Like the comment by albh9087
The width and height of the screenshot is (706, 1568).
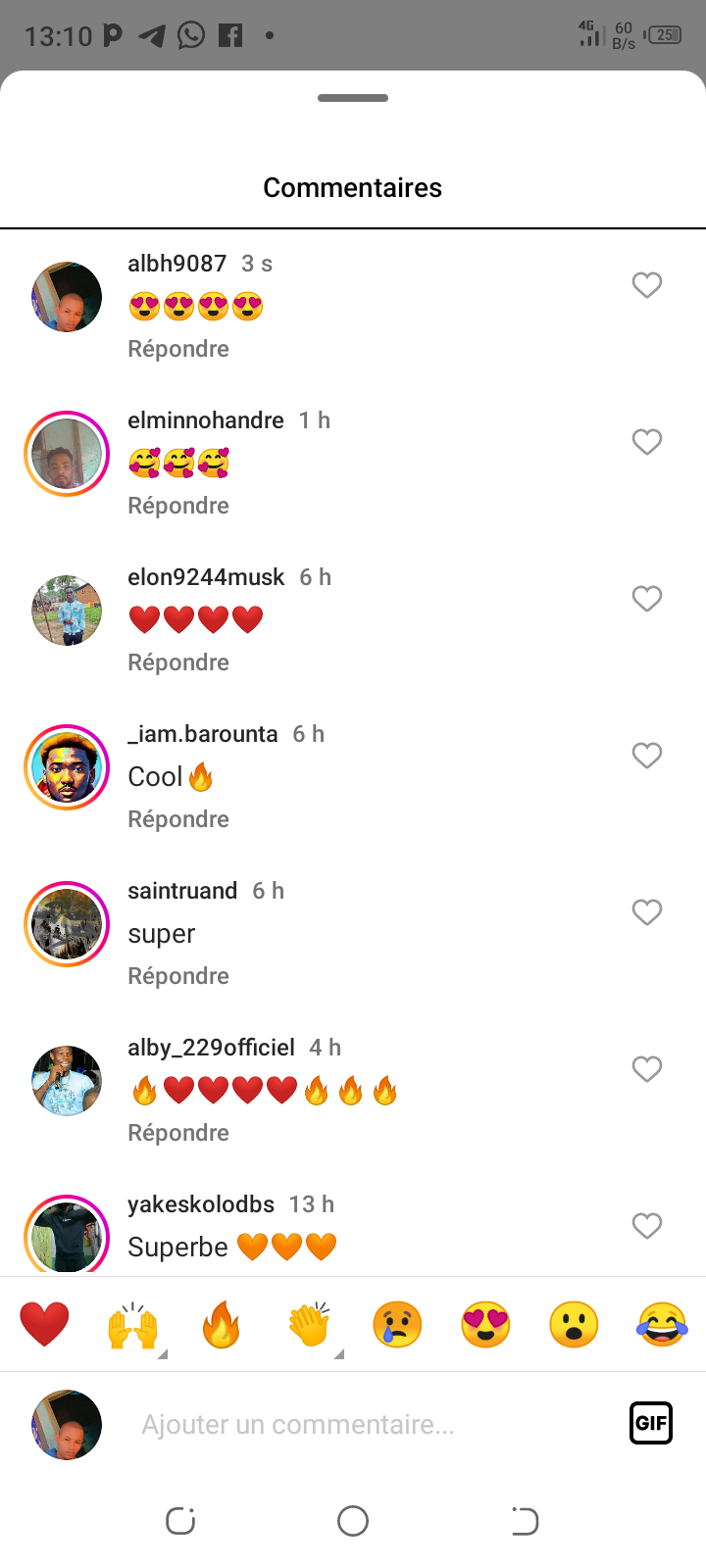pos(647,285)
